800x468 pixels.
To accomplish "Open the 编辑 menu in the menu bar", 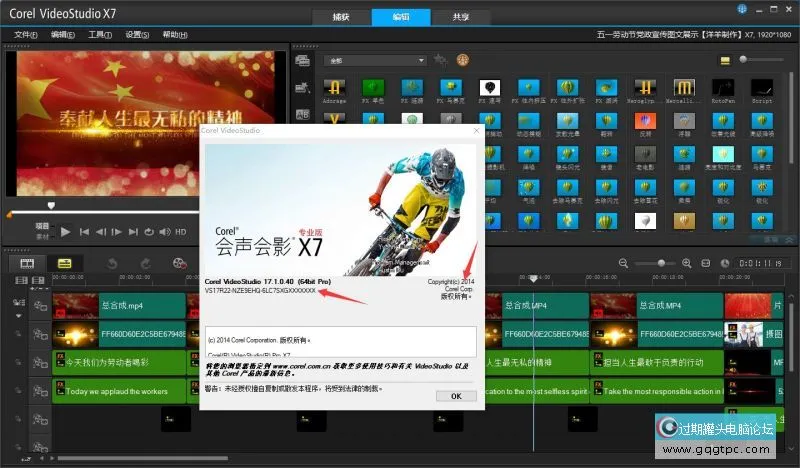I will 62,35.
